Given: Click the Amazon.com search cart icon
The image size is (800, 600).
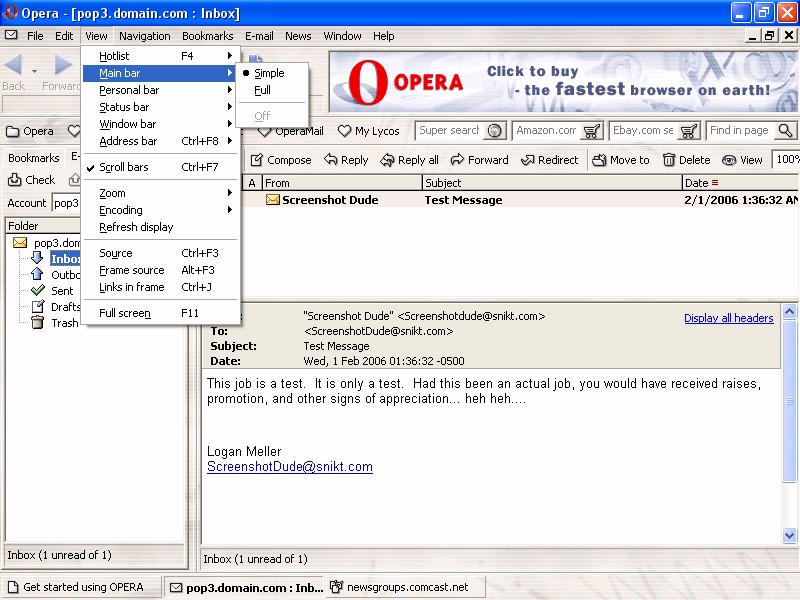Looking at the screenshot, I should click(592, 131).
